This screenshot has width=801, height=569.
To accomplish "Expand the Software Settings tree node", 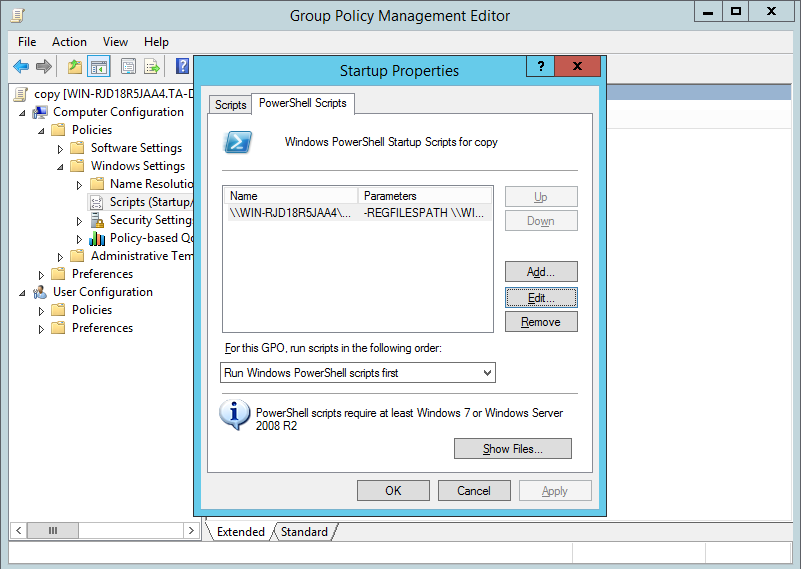I will click(x=61, y=148).
